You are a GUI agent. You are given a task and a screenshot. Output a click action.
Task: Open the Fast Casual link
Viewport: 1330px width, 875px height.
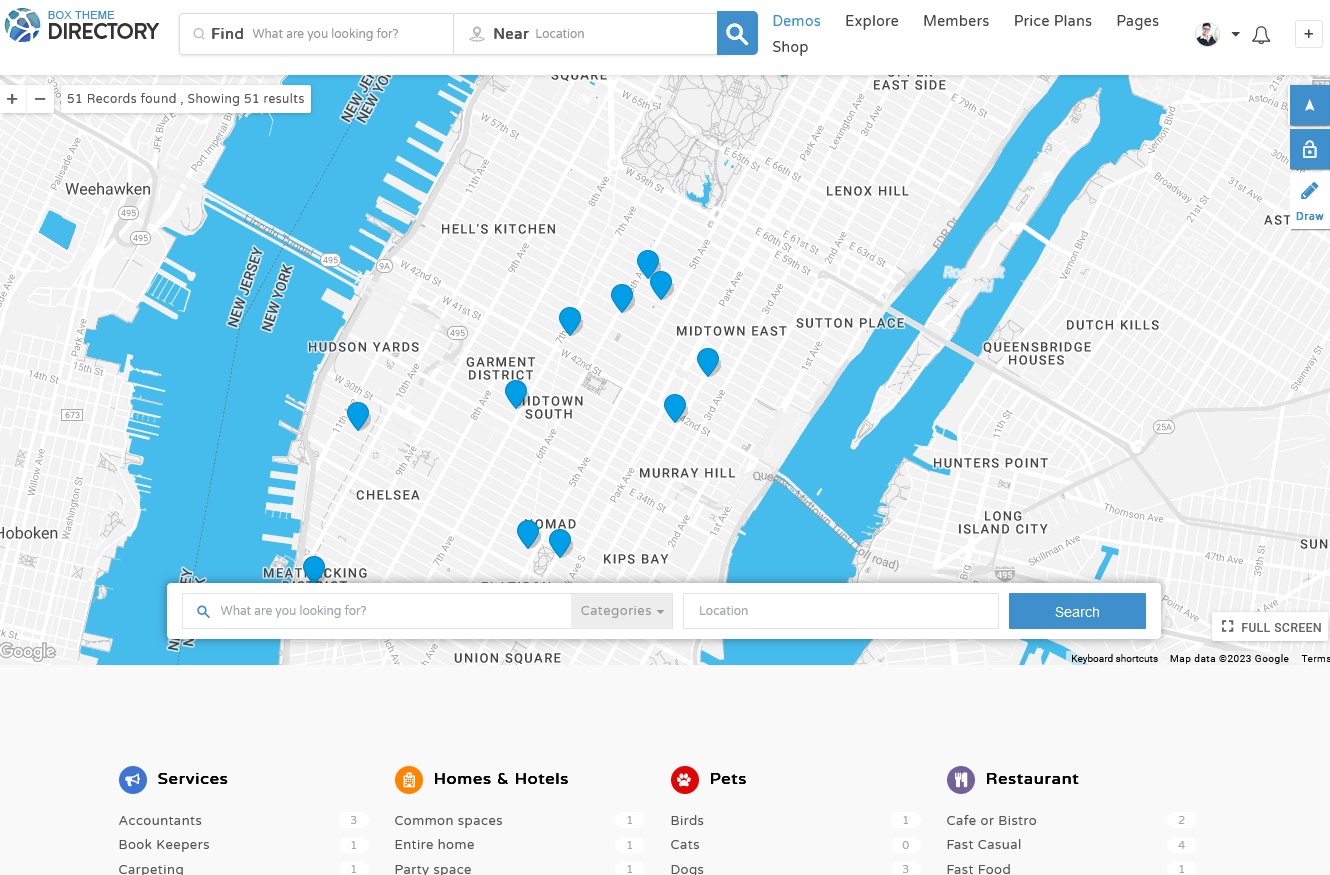coord(984,845)
